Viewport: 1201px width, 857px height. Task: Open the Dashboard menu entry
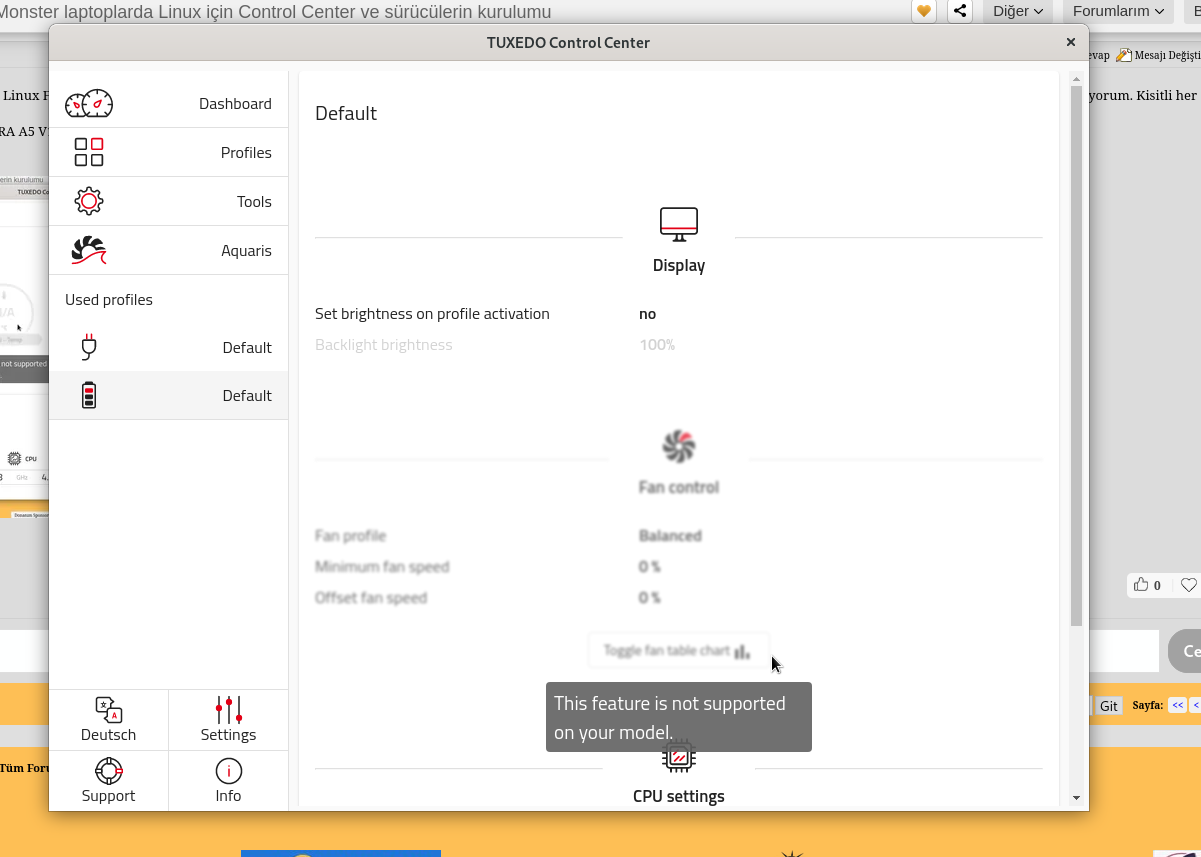[168, 103]
